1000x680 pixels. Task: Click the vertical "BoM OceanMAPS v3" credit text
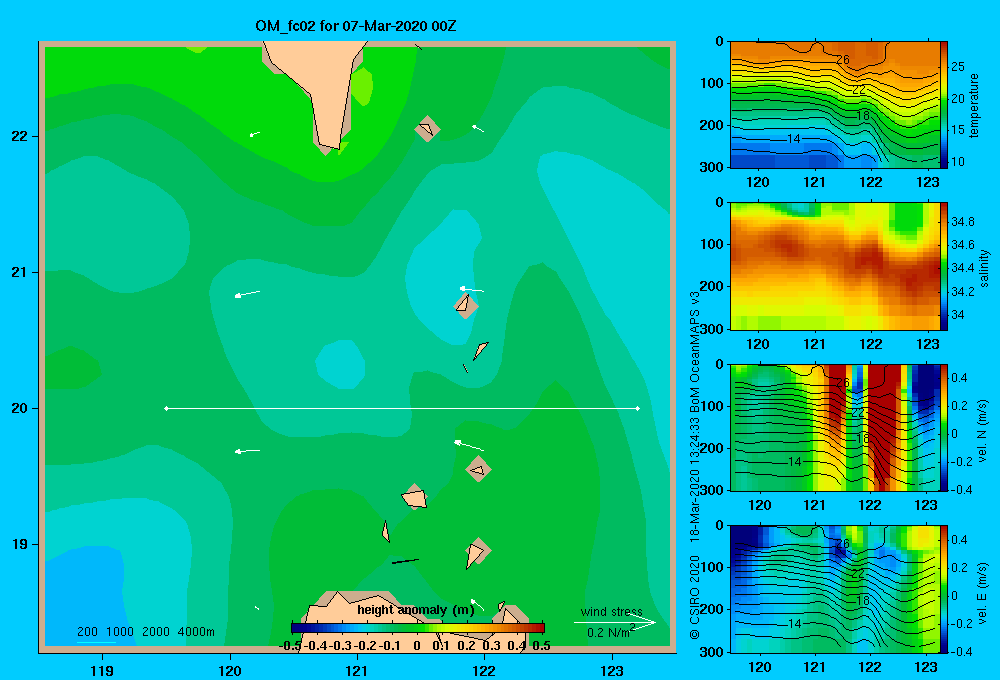point(695,353)
